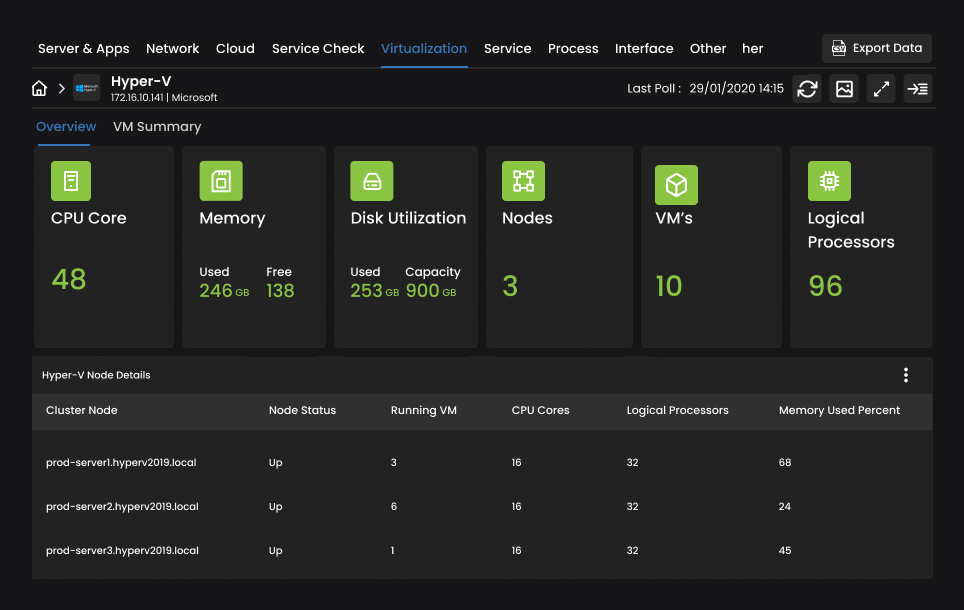Select prod-server1.hyperv2019.local row
Image resolution: width=964 pixels, height=610 pixels.
[482, 462]
